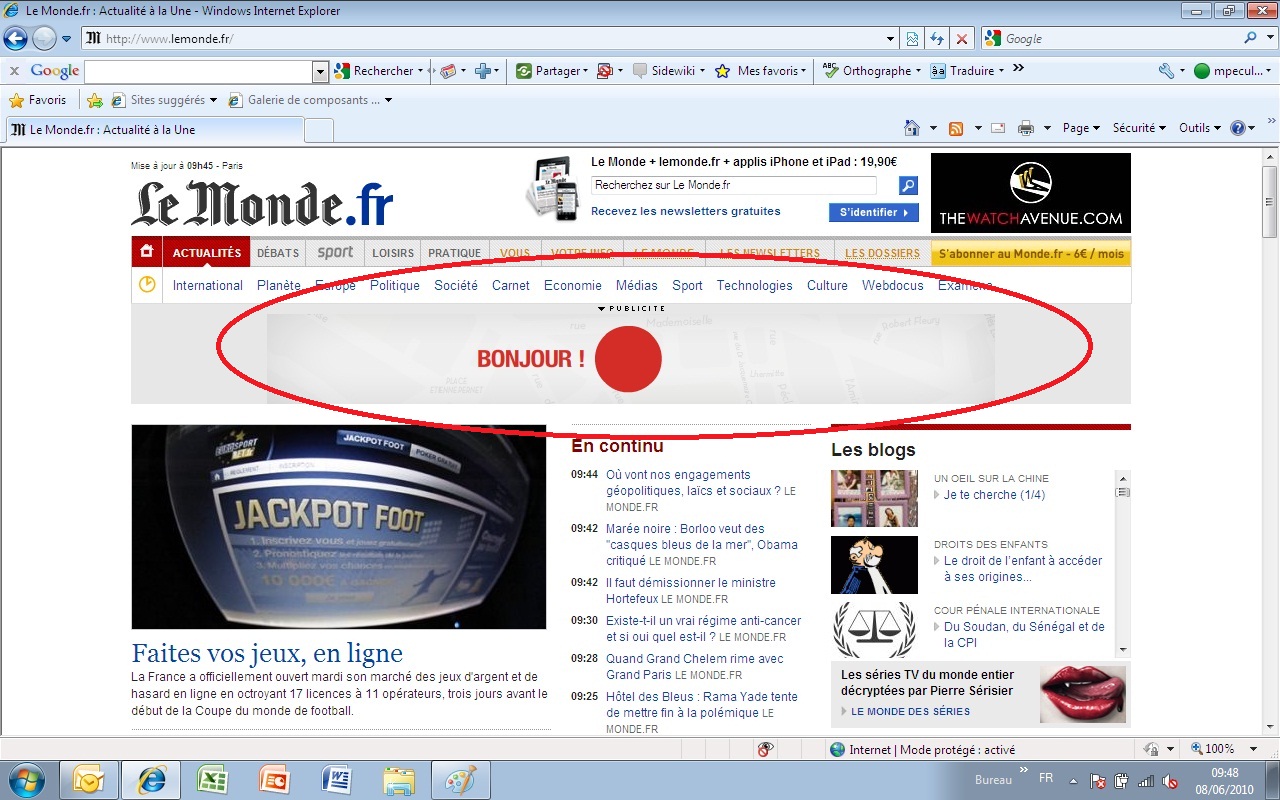Open the Marée noire Borloo news item
Screen dimensions: 1280x800
tap(702, 545)
